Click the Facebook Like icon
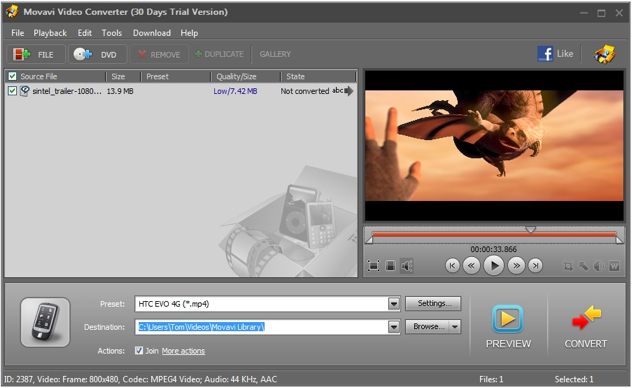This screenshot has width=632, height=388. click(545, 54)
